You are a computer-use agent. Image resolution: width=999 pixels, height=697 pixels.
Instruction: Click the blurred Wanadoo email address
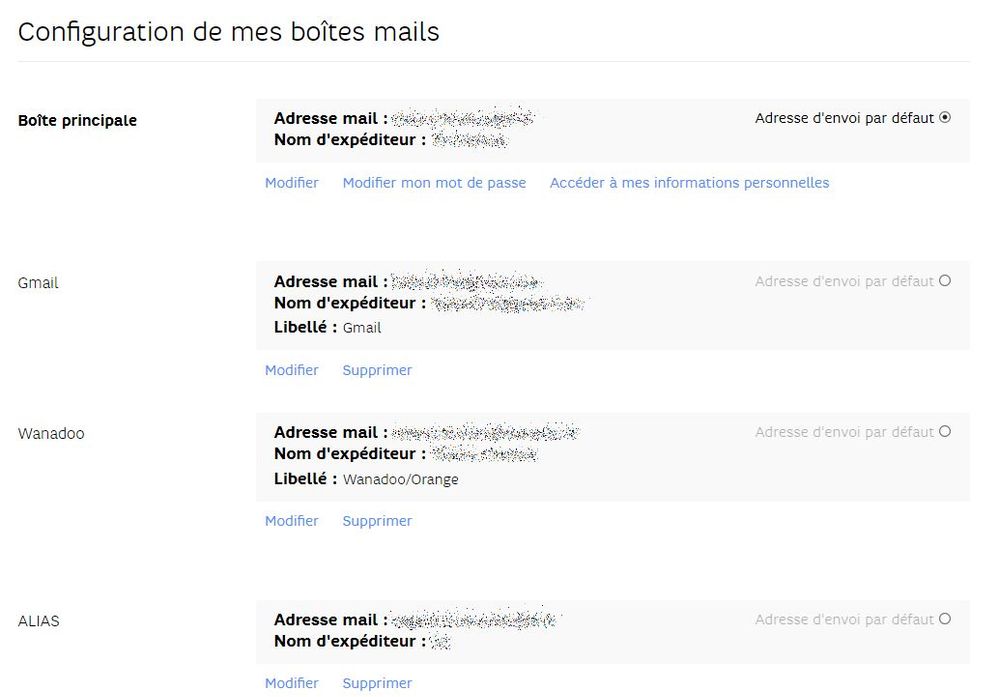(485, 433)
